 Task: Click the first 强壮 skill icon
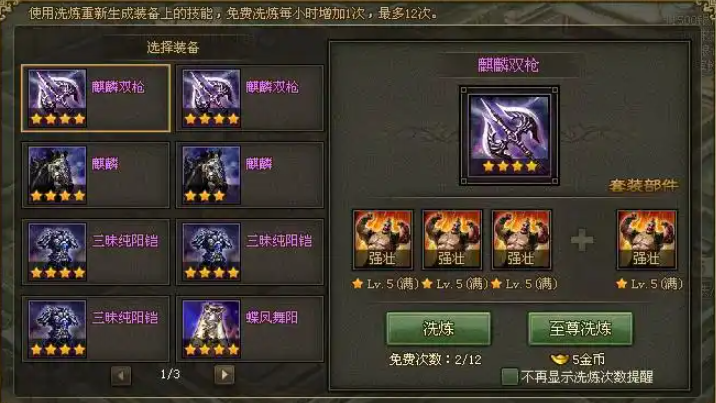coord(383,240)
